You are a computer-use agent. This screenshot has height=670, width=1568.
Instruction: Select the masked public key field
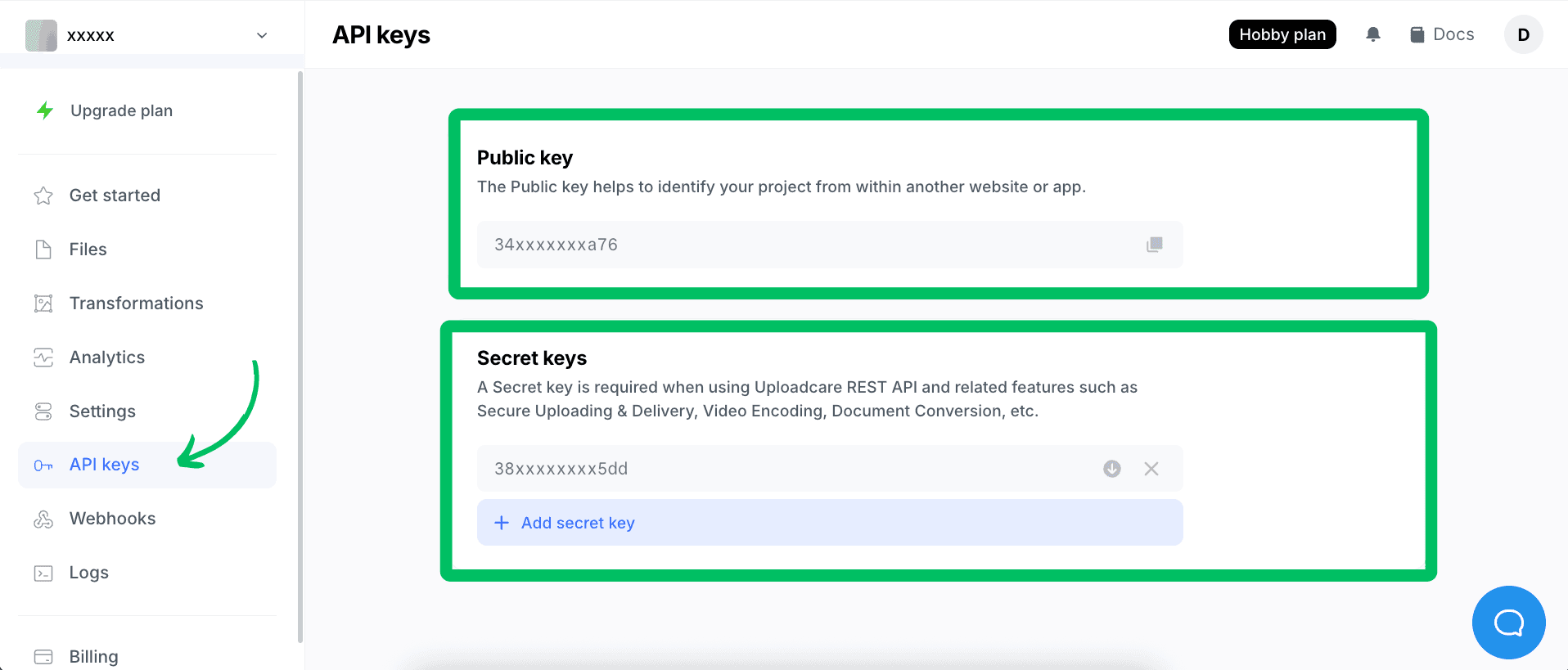737,244
